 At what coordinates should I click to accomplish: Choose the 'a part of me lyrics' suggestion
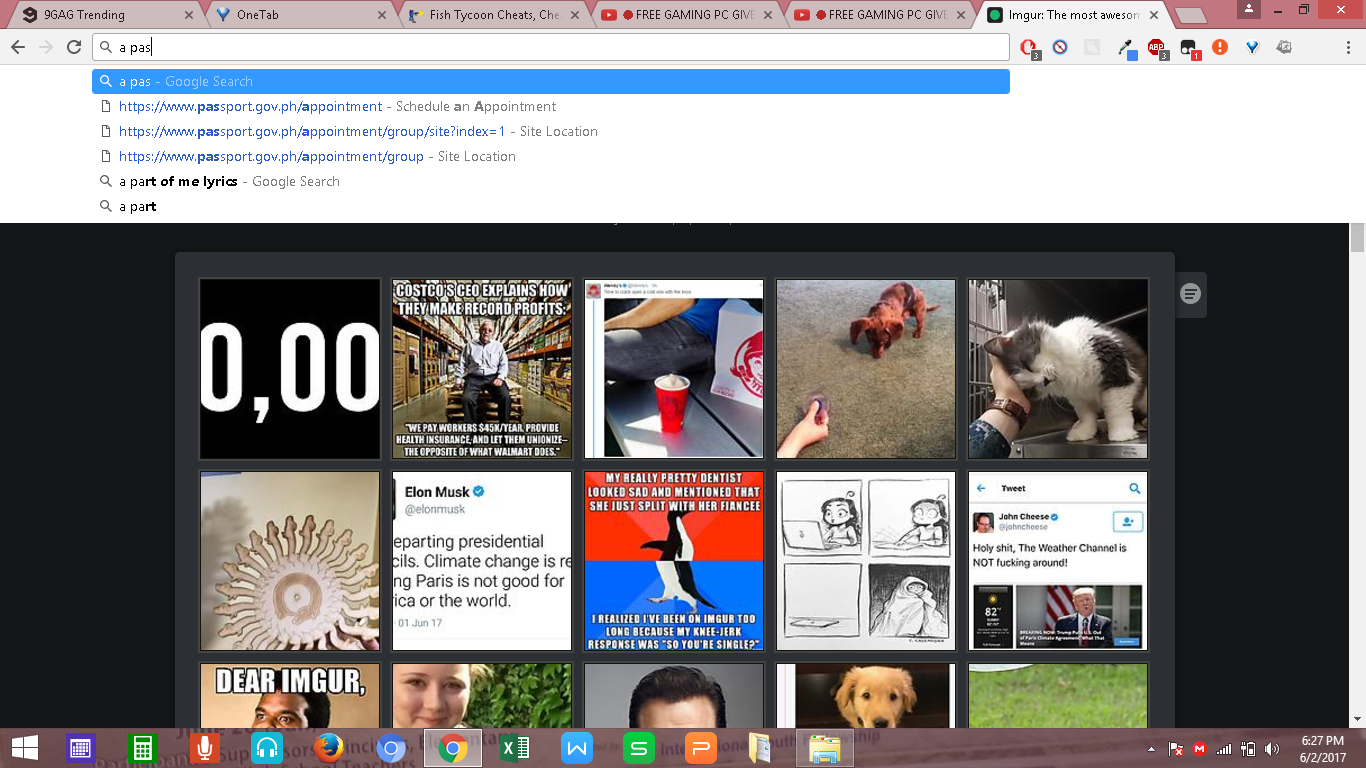click(551, 181)
